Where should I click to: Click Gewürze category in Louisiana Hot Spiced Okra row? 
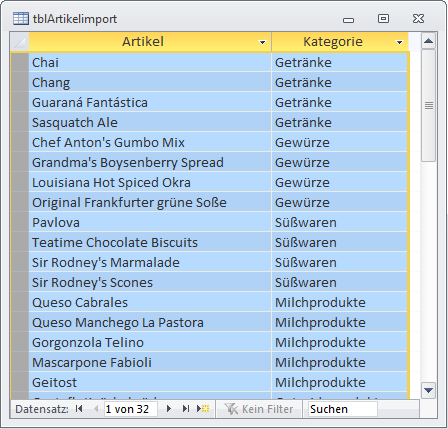[340, 182]
